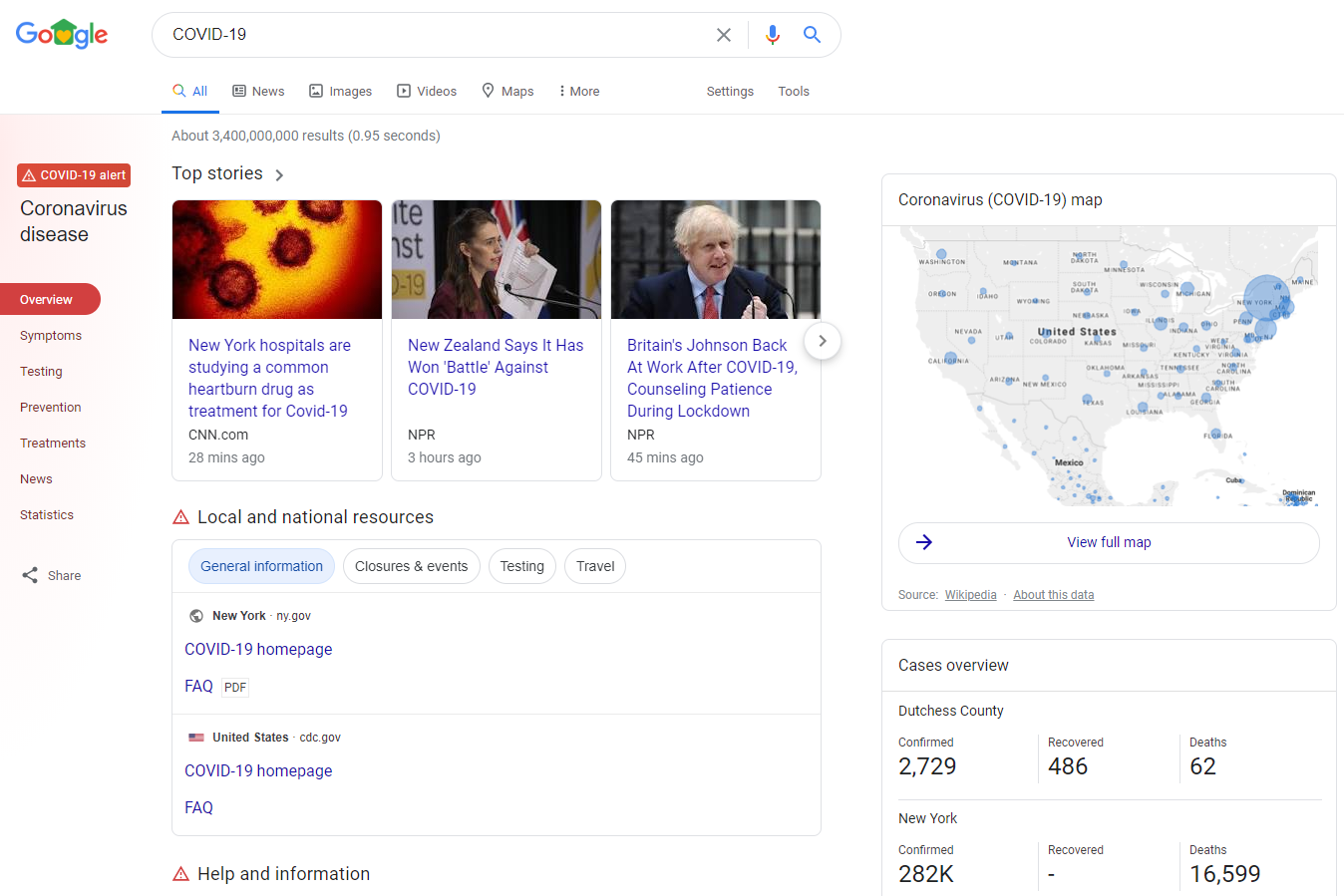Click the New York confirmed value 282K
This screenshot has height=896, width=1344.
click(x=926, y=874)
